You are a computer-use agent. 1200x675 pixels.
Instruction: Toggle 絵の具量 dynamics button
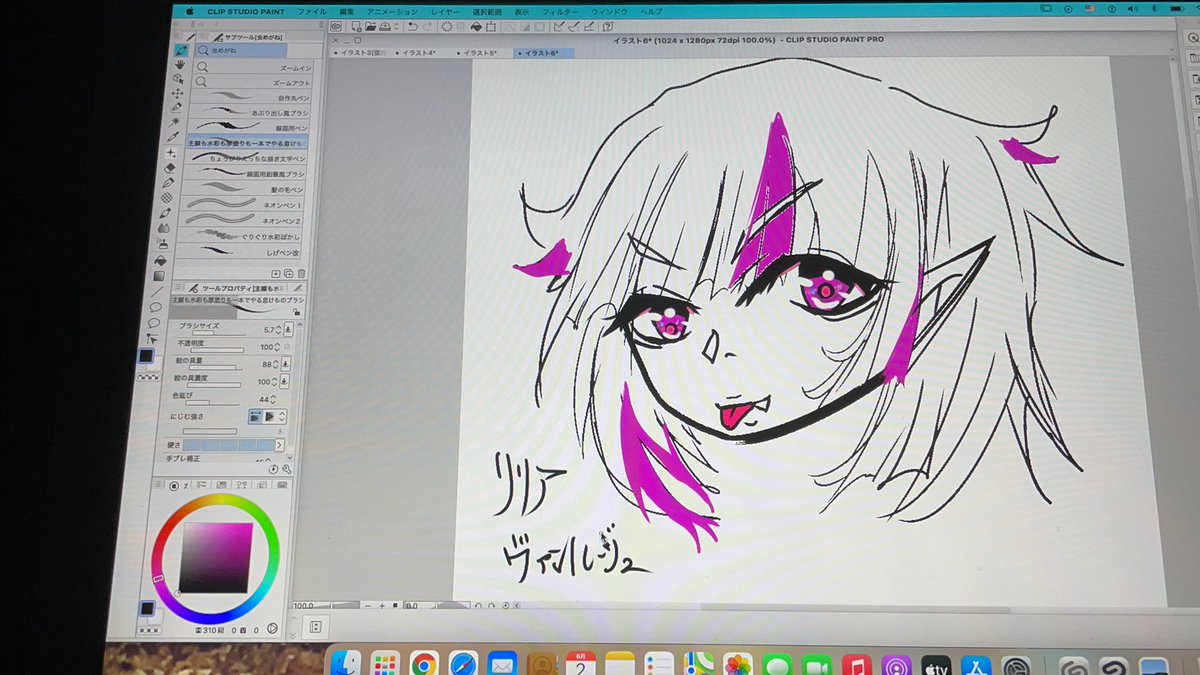(x=288, y=364)
